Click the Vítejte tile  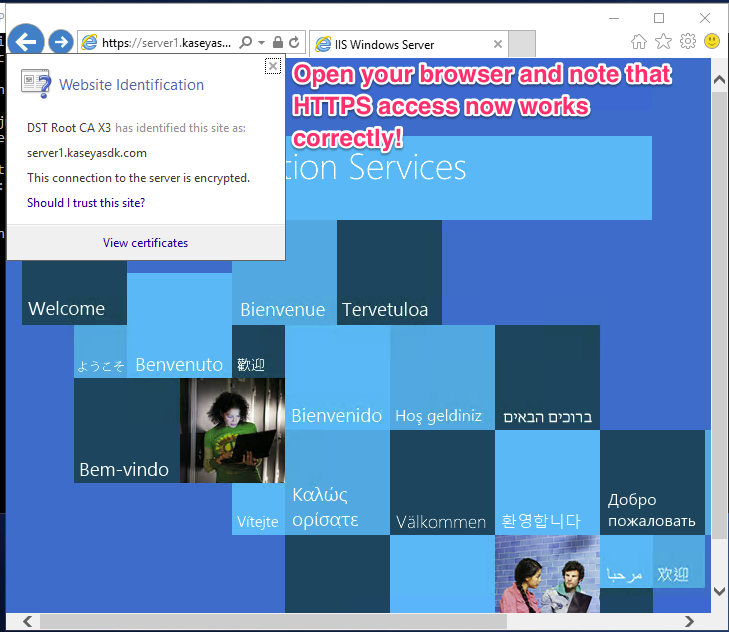[x=258, y=509]
